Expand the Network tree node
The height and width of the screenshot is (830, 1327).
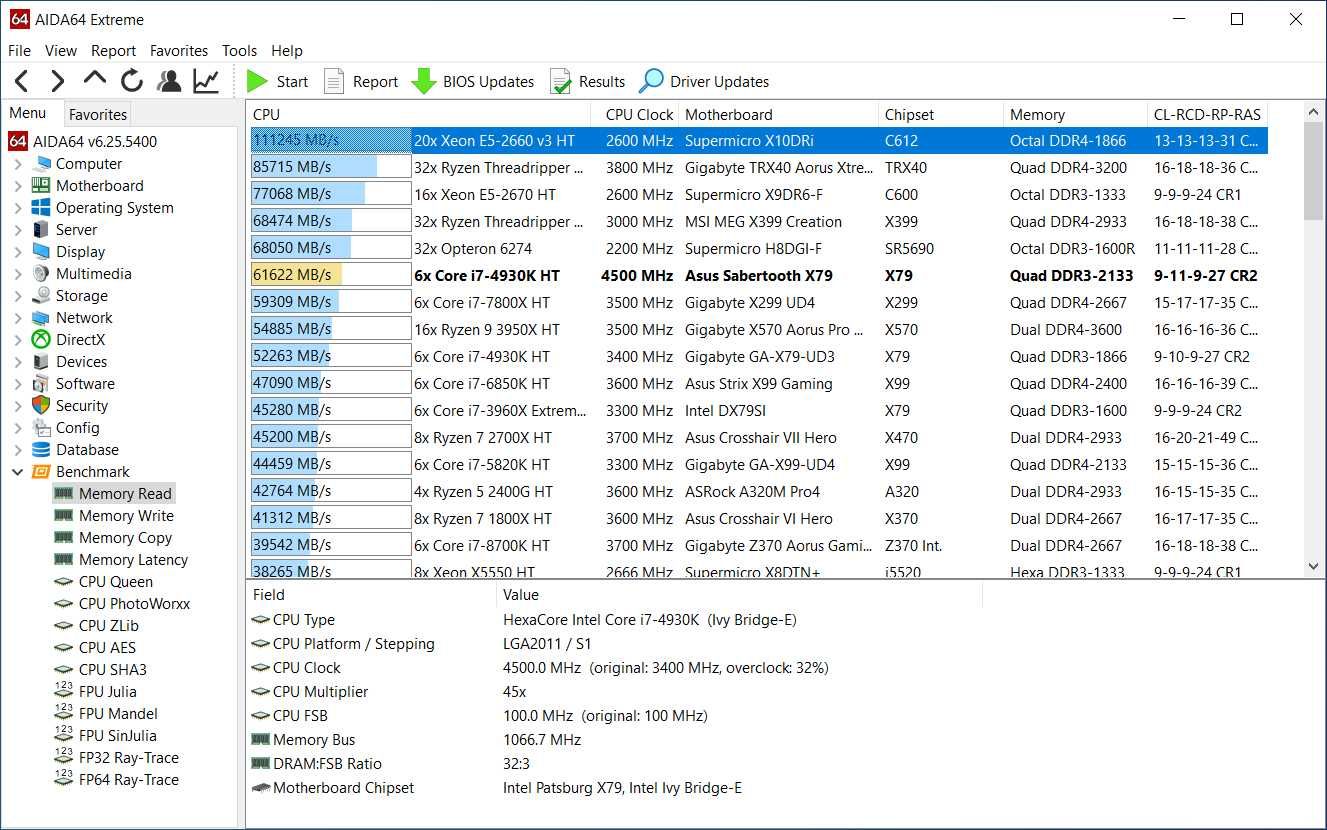click(18, 317)
